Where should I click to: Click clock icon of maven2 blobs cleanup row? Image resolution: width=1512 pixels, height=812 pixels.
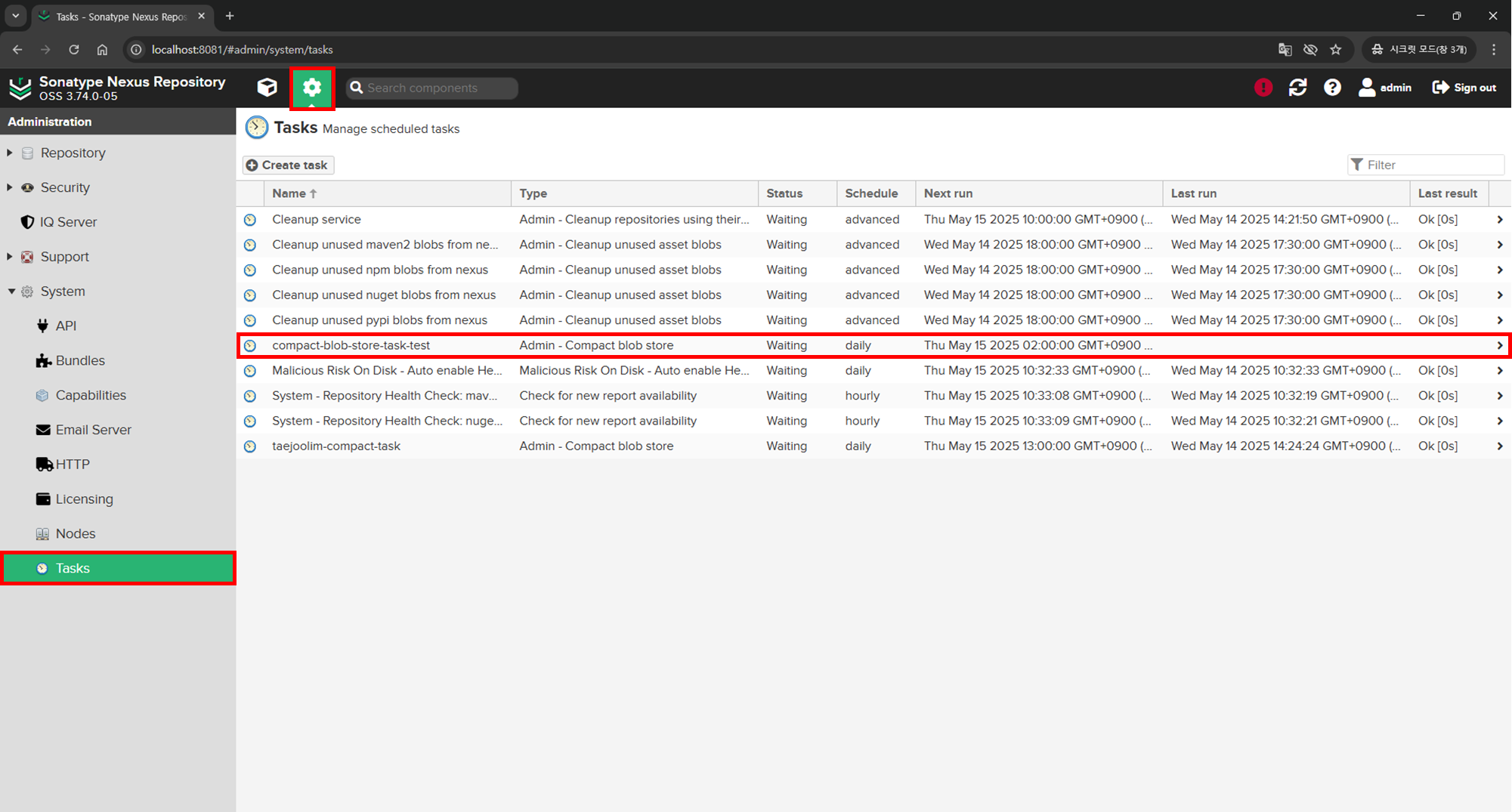click(x=250, y=245)
